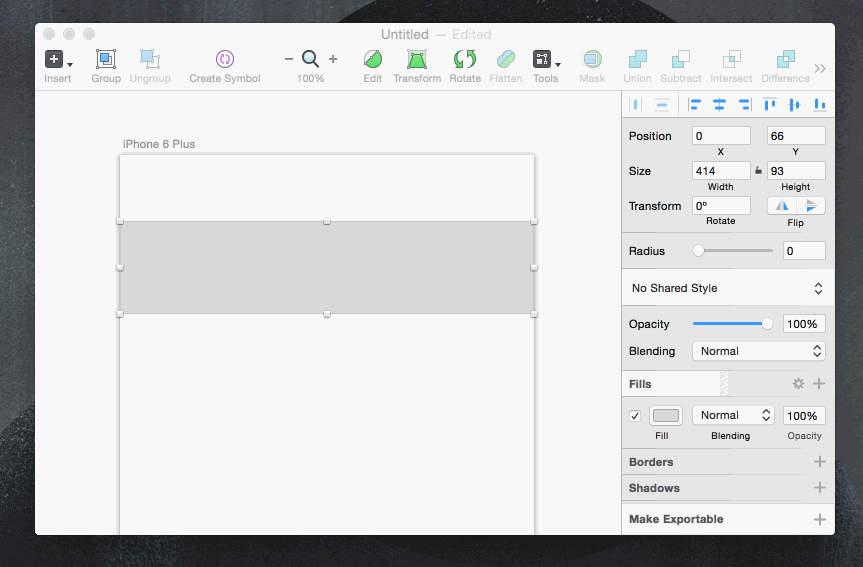The height and width of the screenshot is (567, 863).
Task: Create Symbol from selection
Action: (225, 59)
